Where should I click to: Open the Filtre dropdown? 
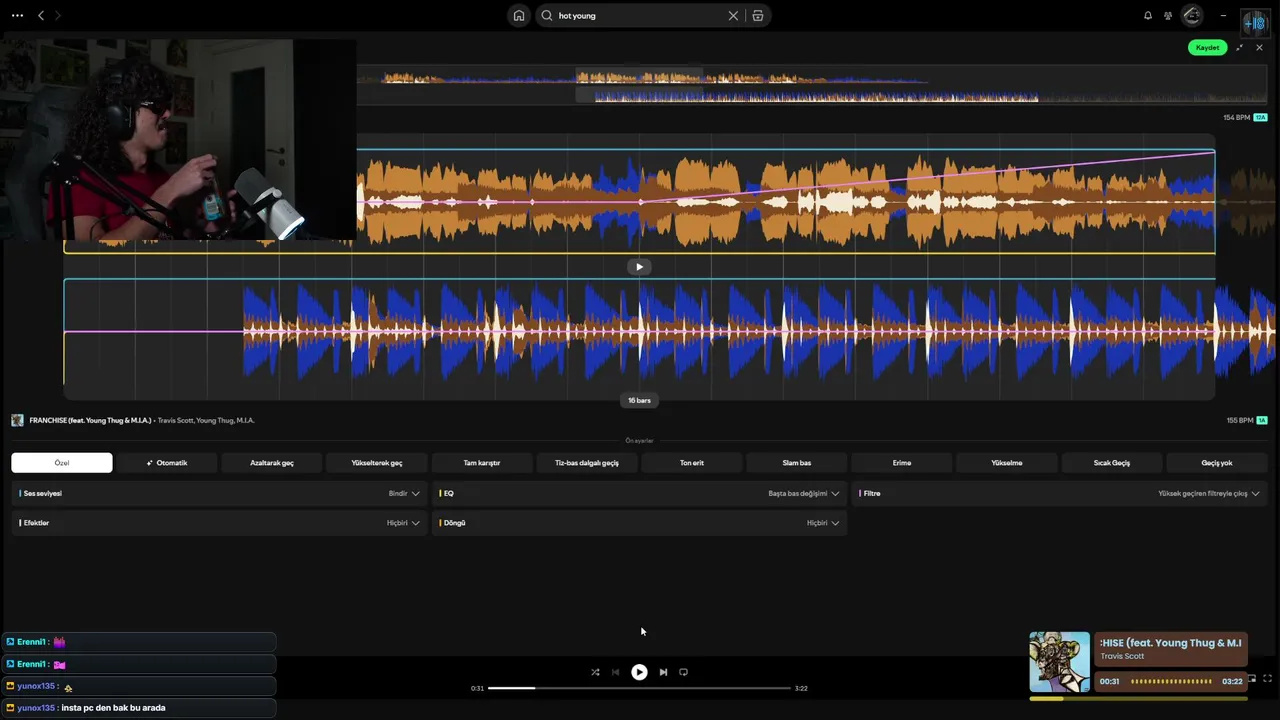(x=1060, y=493)
